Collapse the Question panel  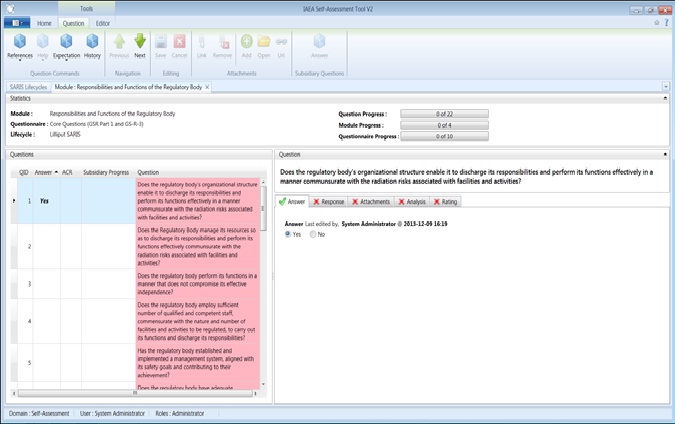pyautogui.click(x=665, y=154)
